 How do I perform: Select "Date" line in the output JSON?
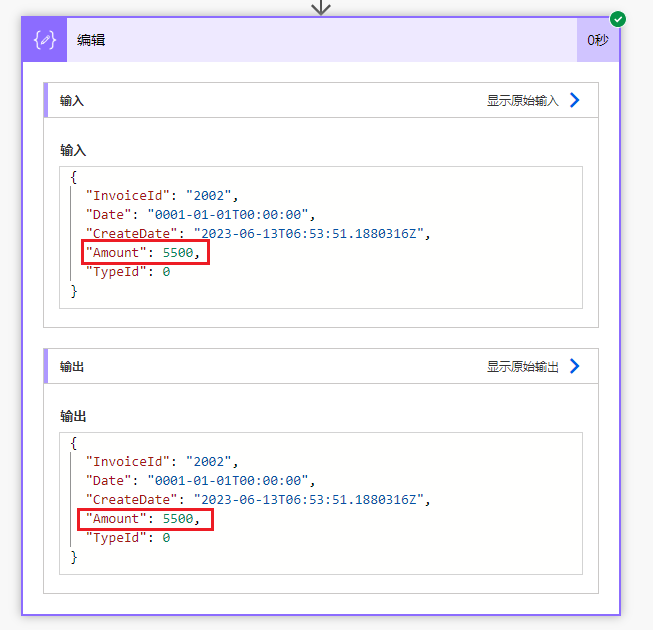click(200, 481)
